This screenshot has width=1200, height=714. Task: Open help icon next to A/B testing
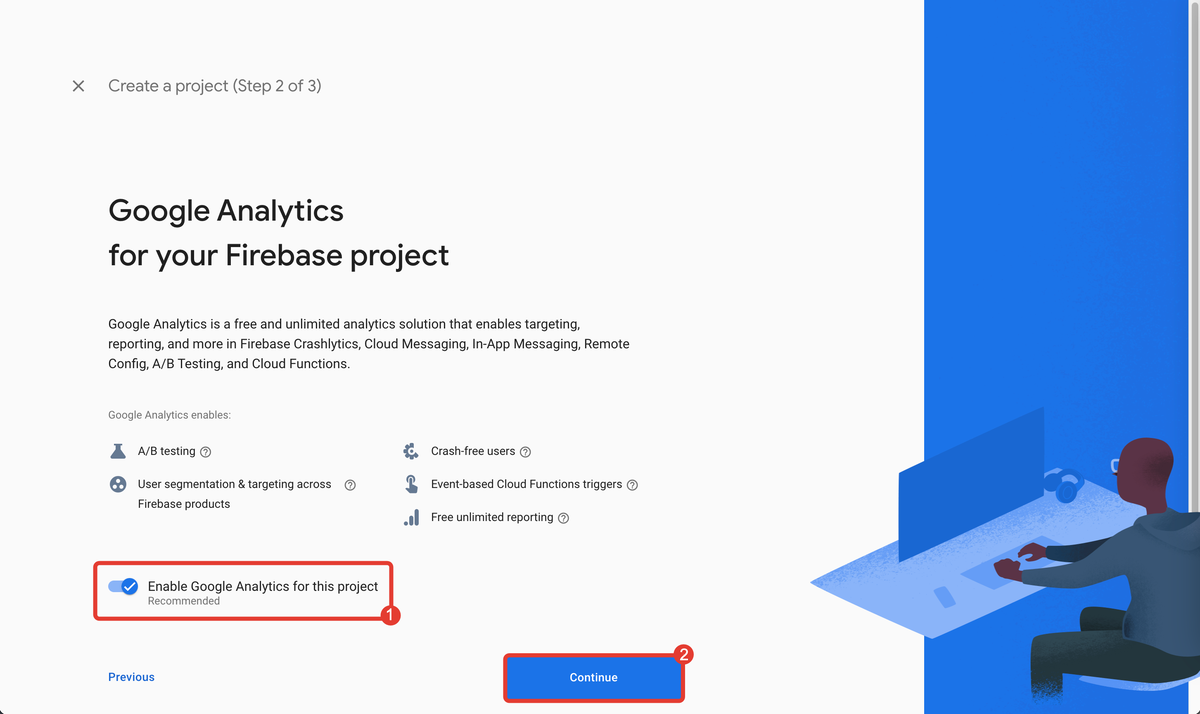(x=205, y=452)
